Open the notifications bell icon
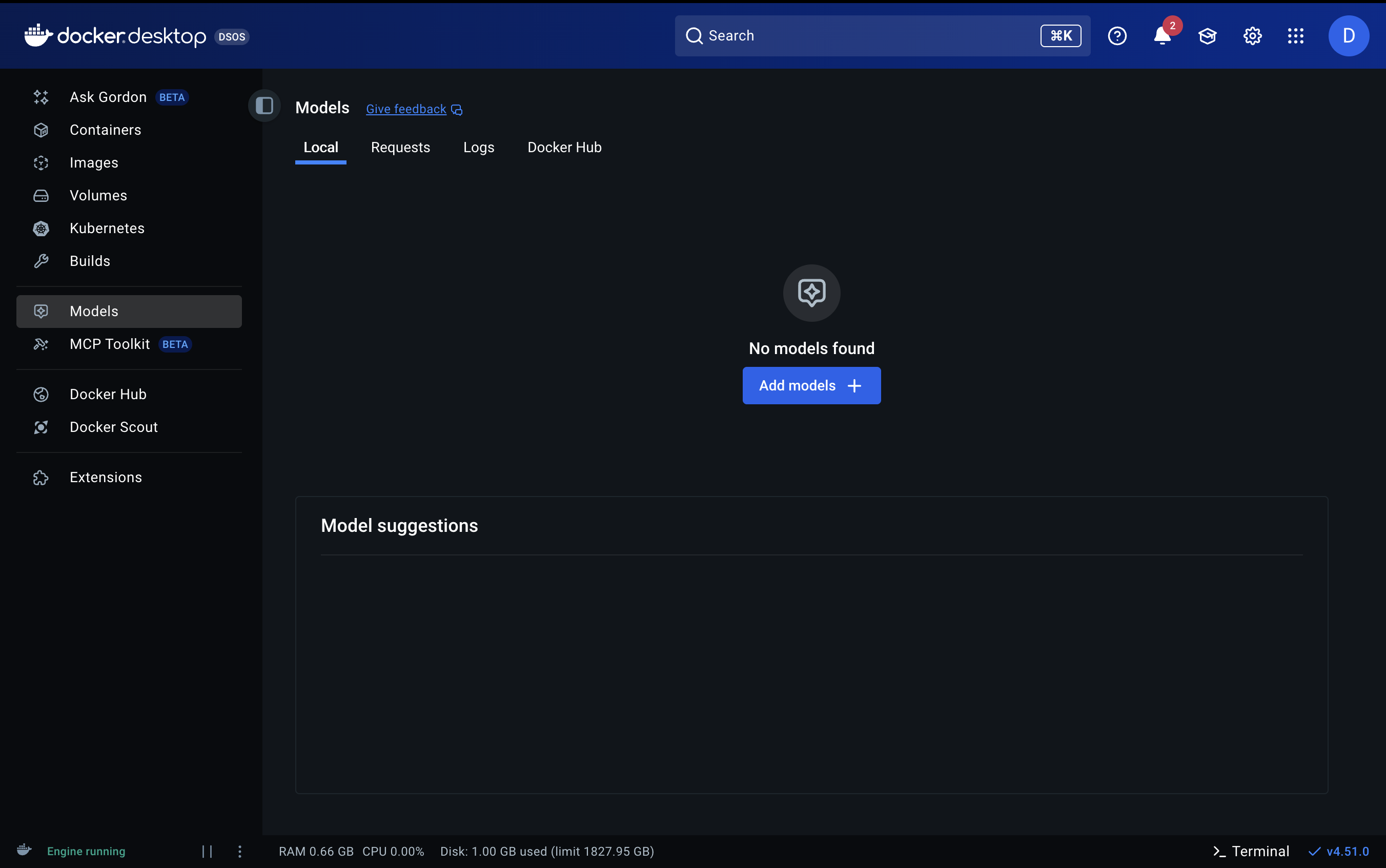1386x868 pixels. pos(1161,36)
